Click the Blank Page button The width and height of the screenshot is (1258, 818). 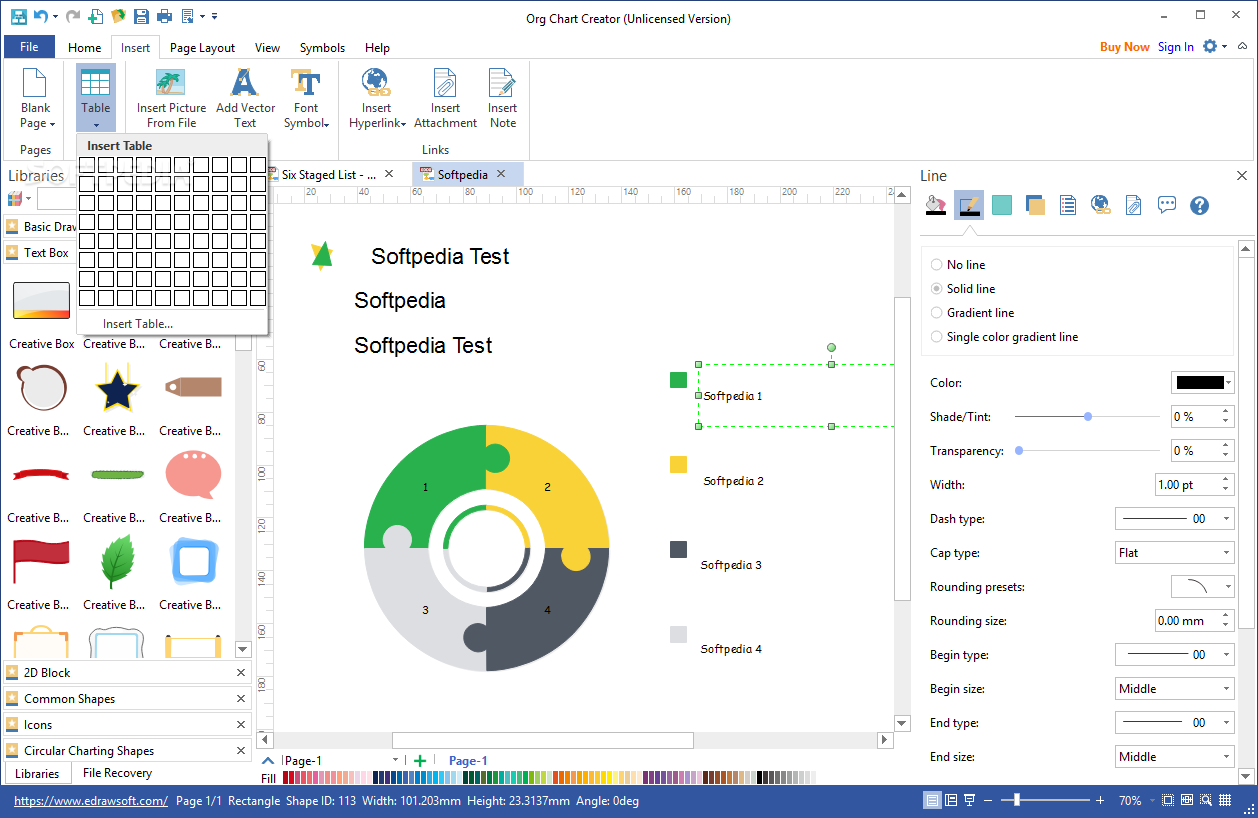tap(35, 98)
